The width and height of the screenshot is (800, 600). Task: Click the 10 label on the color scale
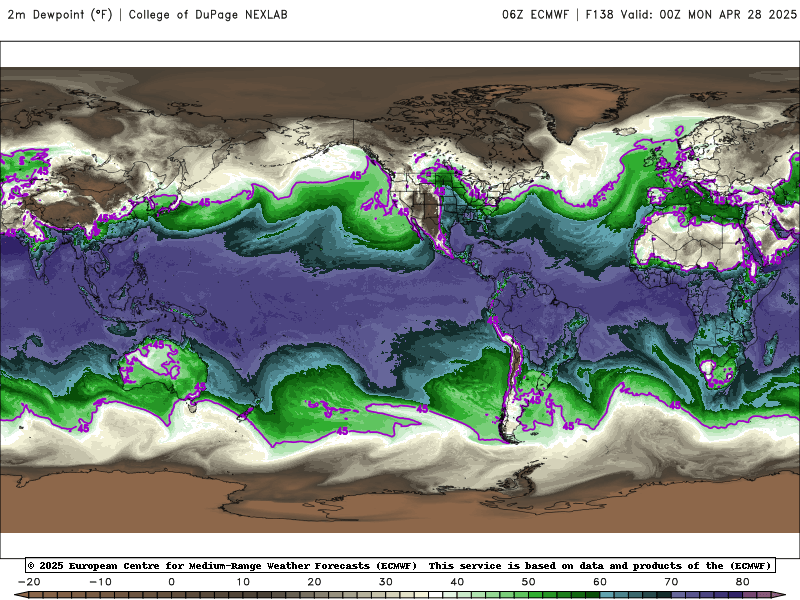pyautogui.click(x=243, y=582)
